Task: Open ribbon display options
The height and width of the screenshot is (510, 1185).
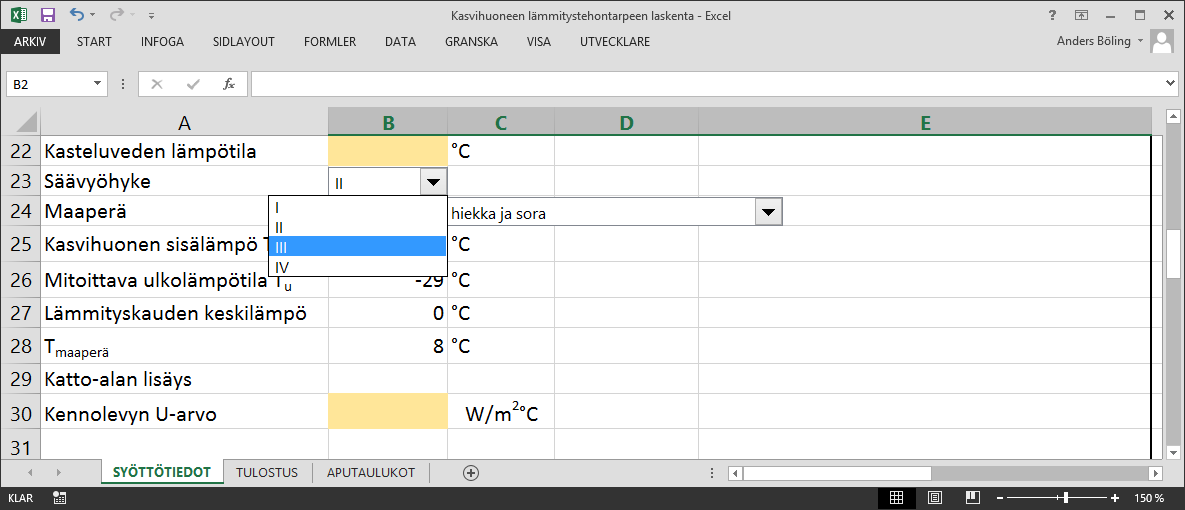Action: [x=1081, y=14]
